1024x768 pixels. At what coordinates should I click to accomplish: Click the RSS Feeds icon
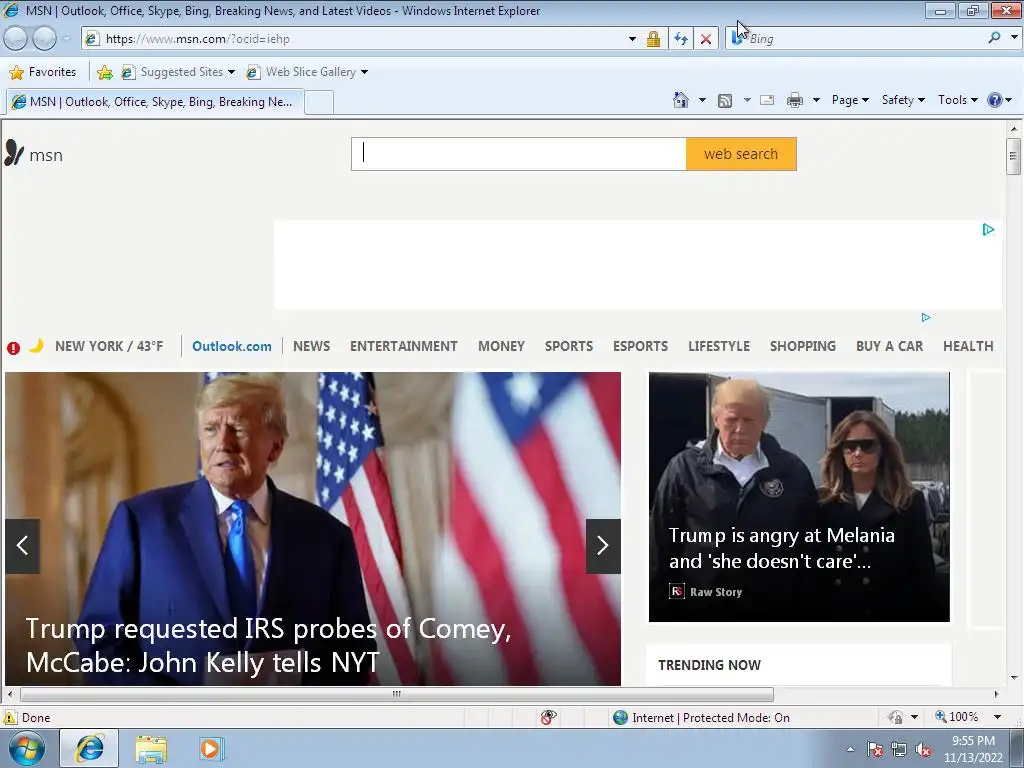pos(724,101)
